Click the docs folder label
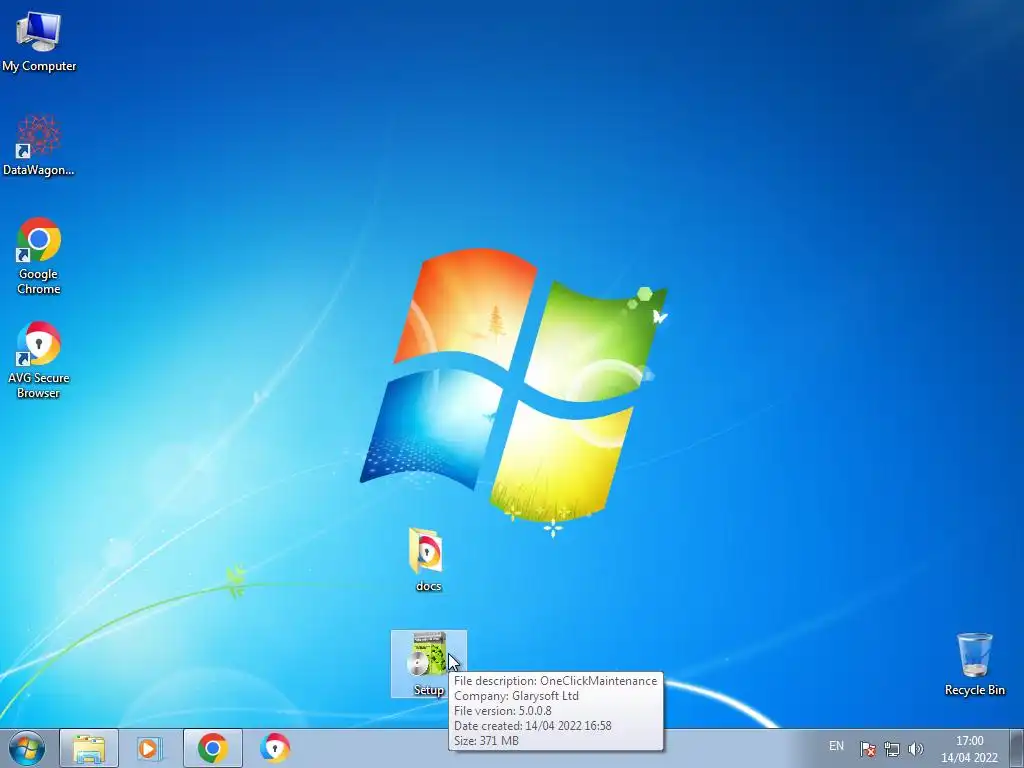 pyautogui.click(x=428, y=586)
